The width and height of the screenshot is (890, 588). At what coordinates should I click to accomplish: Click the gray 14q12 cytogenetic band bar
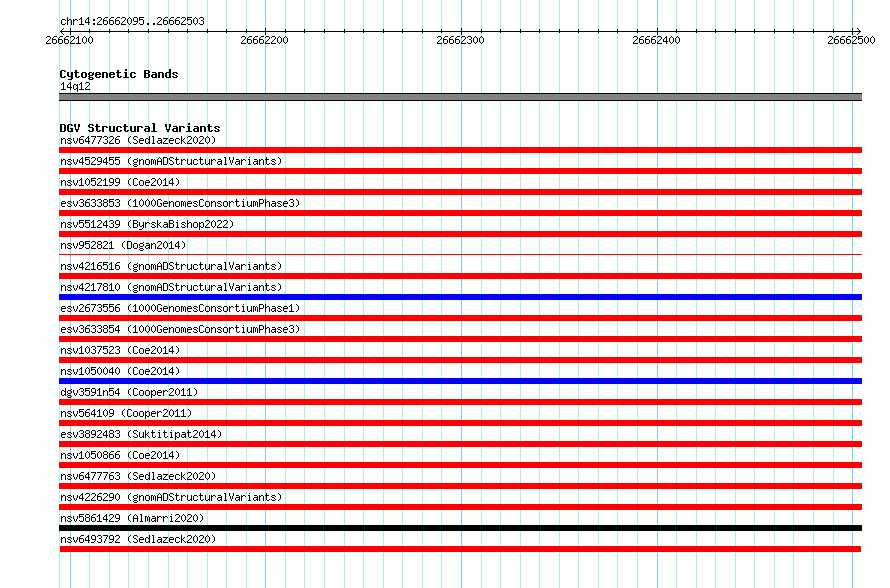click(x=460, y=97)
